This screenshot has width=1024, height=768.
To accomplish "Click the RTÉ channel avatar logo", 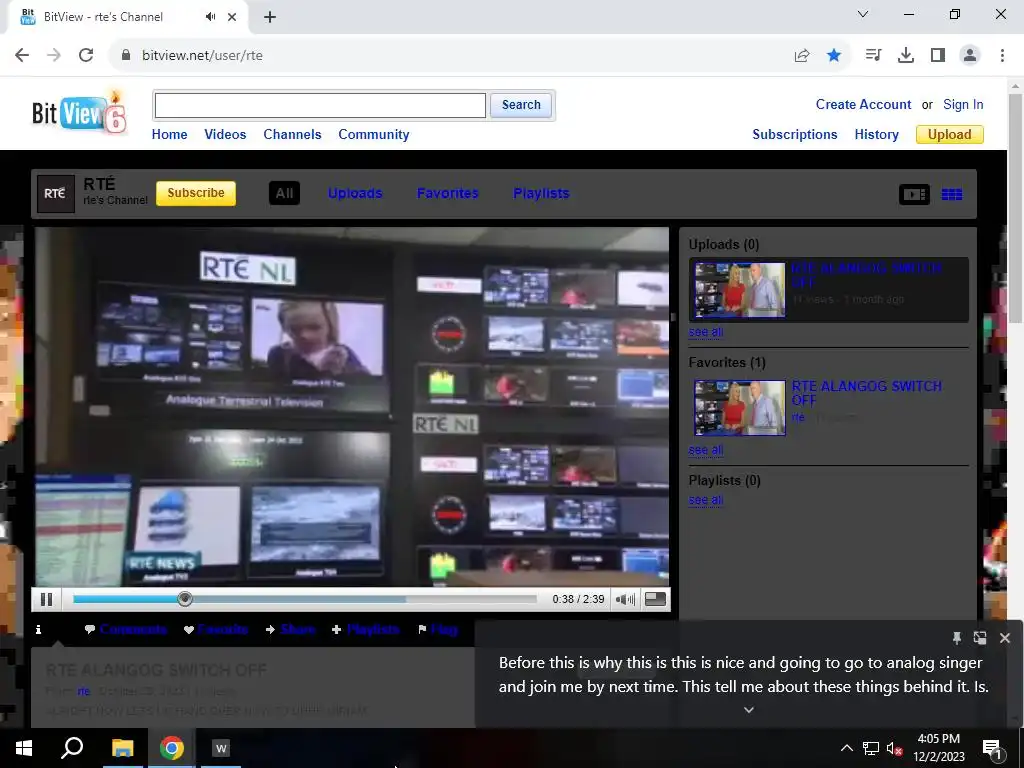I will tap(56, 193).
